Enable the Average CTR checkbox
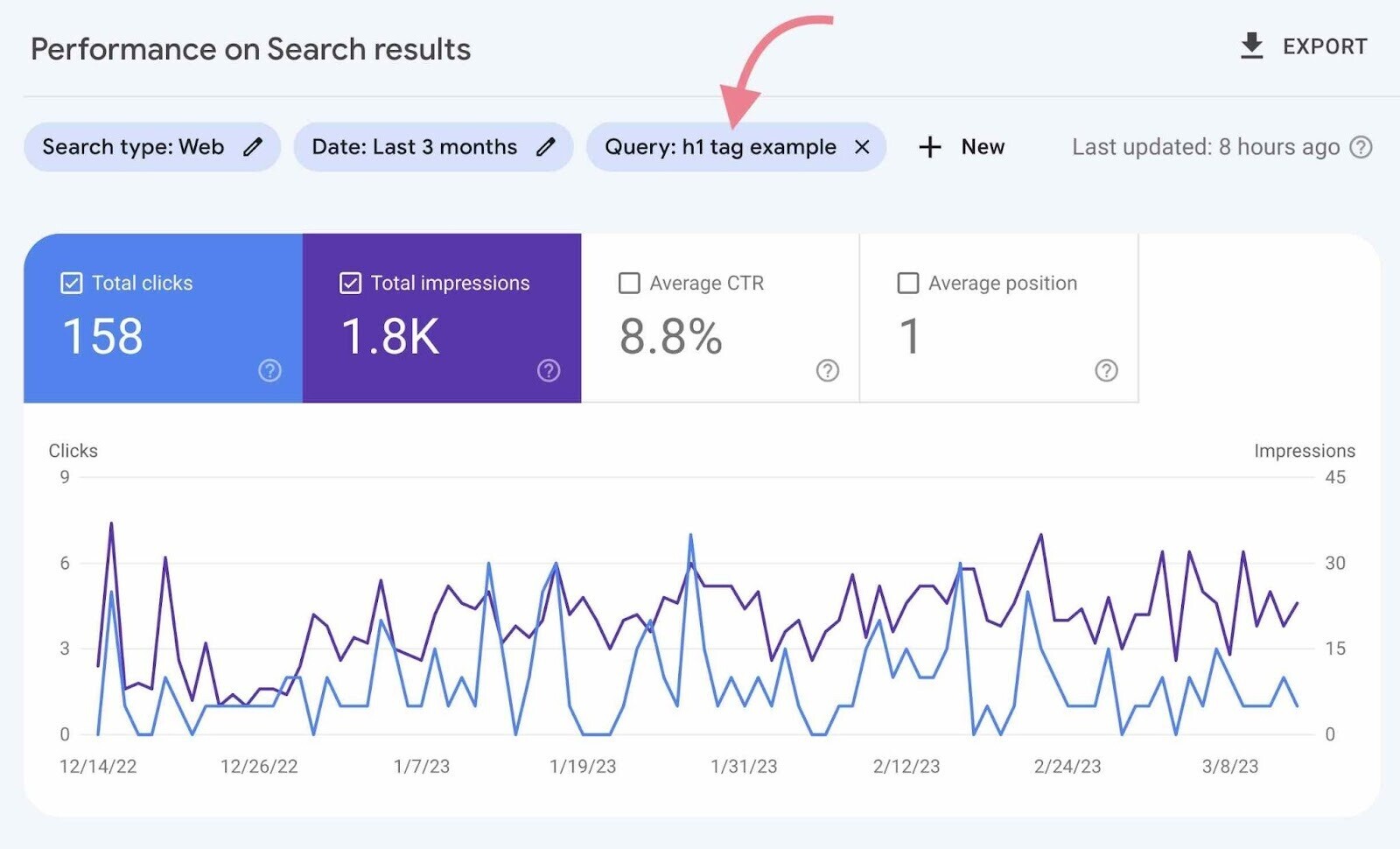This screenshot has height=849, width=1400. click(629, 283)
